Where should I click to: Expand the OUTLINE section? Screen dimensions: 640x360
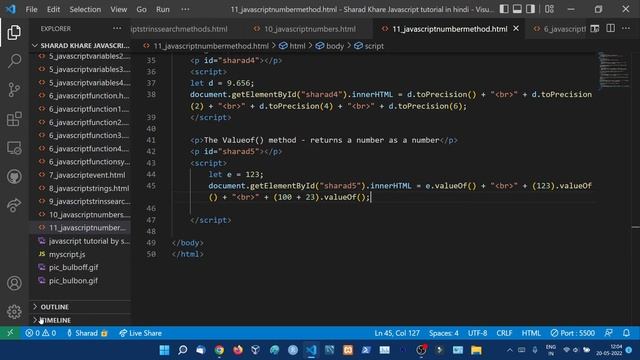click(80, 307)
